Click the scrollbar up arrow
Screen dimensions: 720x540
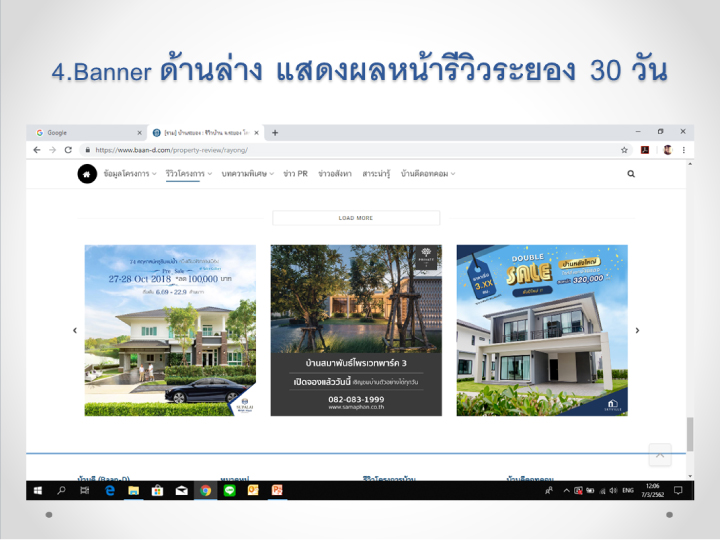(x=690, y=164)
